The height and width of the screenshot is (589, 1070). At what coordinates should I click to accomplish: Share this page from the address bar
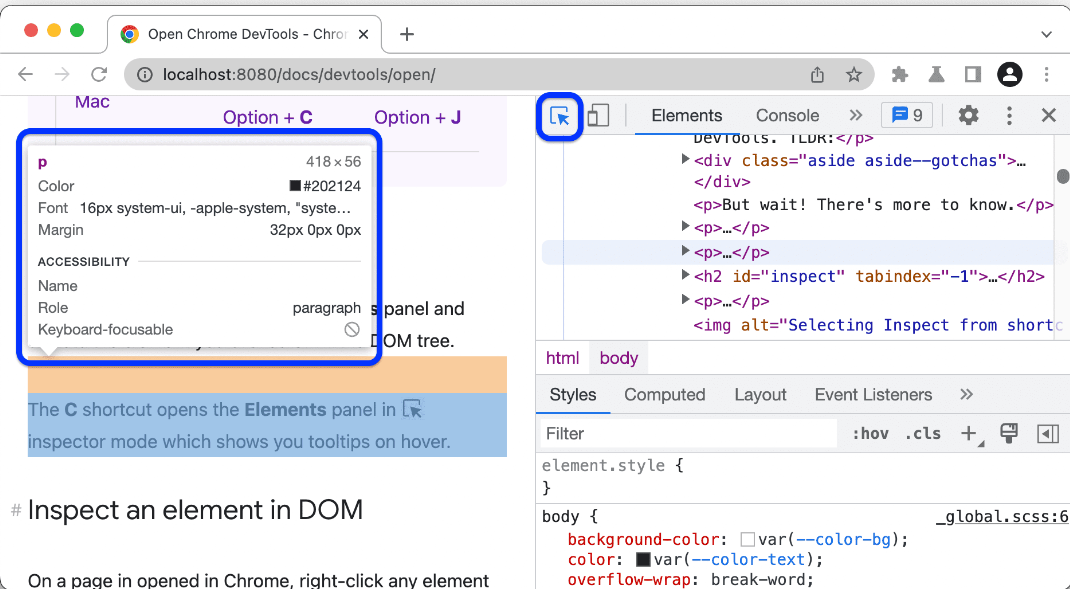[x=818, y=74]
